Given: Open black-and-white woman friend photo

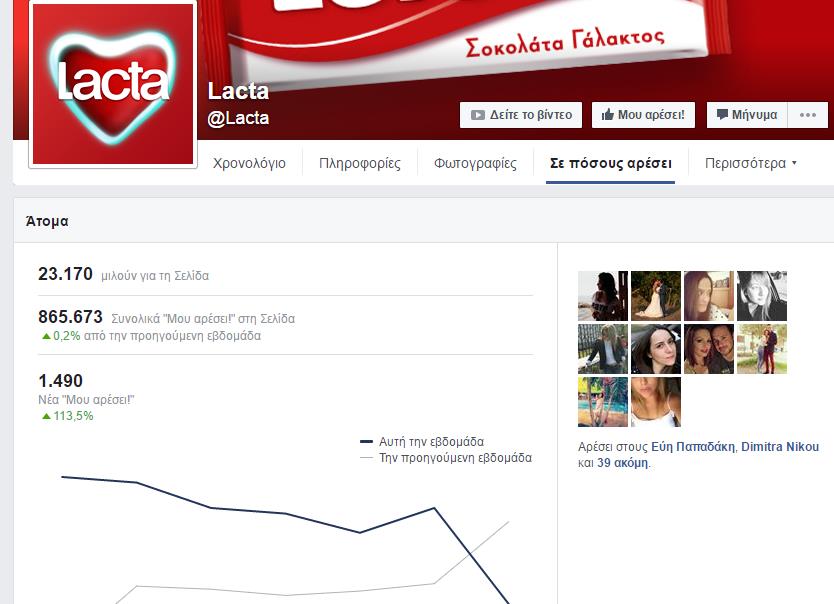Looking at the screenshot, I should coord(762,296).
